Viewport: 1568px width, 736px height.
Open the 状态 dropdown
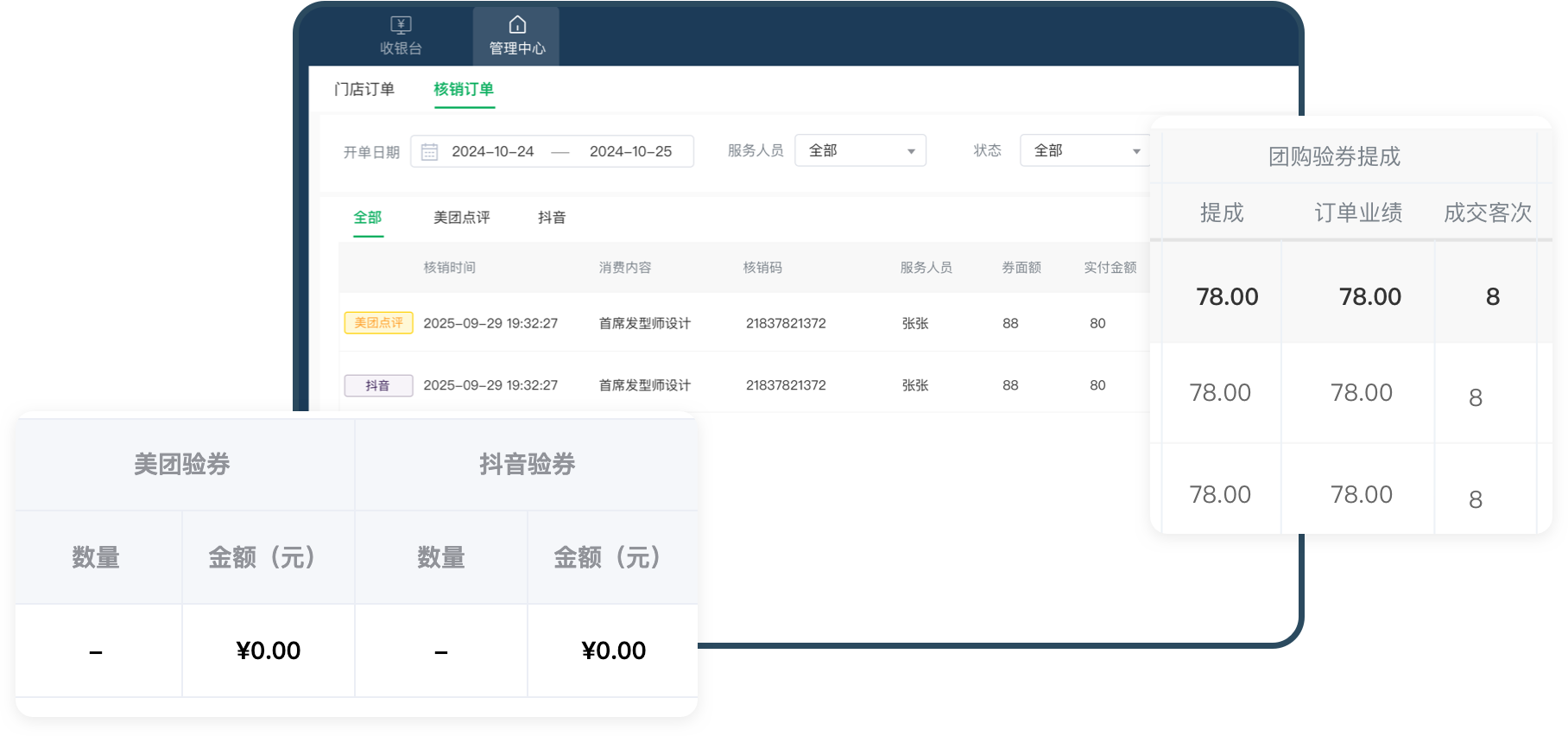pyautogui.click(x=1084, y=150)
